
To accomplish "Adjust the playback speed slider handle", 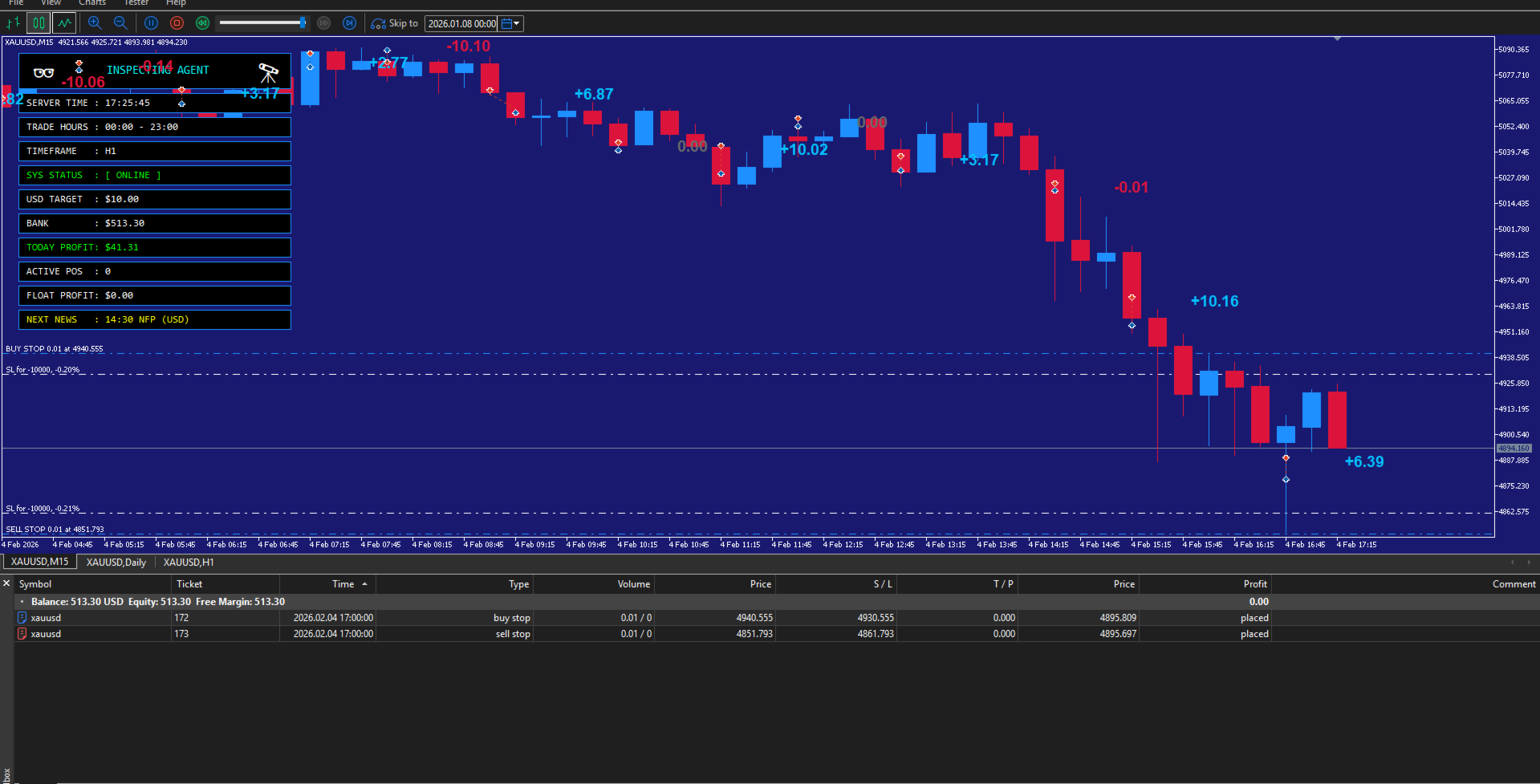I will click(303, 23).
